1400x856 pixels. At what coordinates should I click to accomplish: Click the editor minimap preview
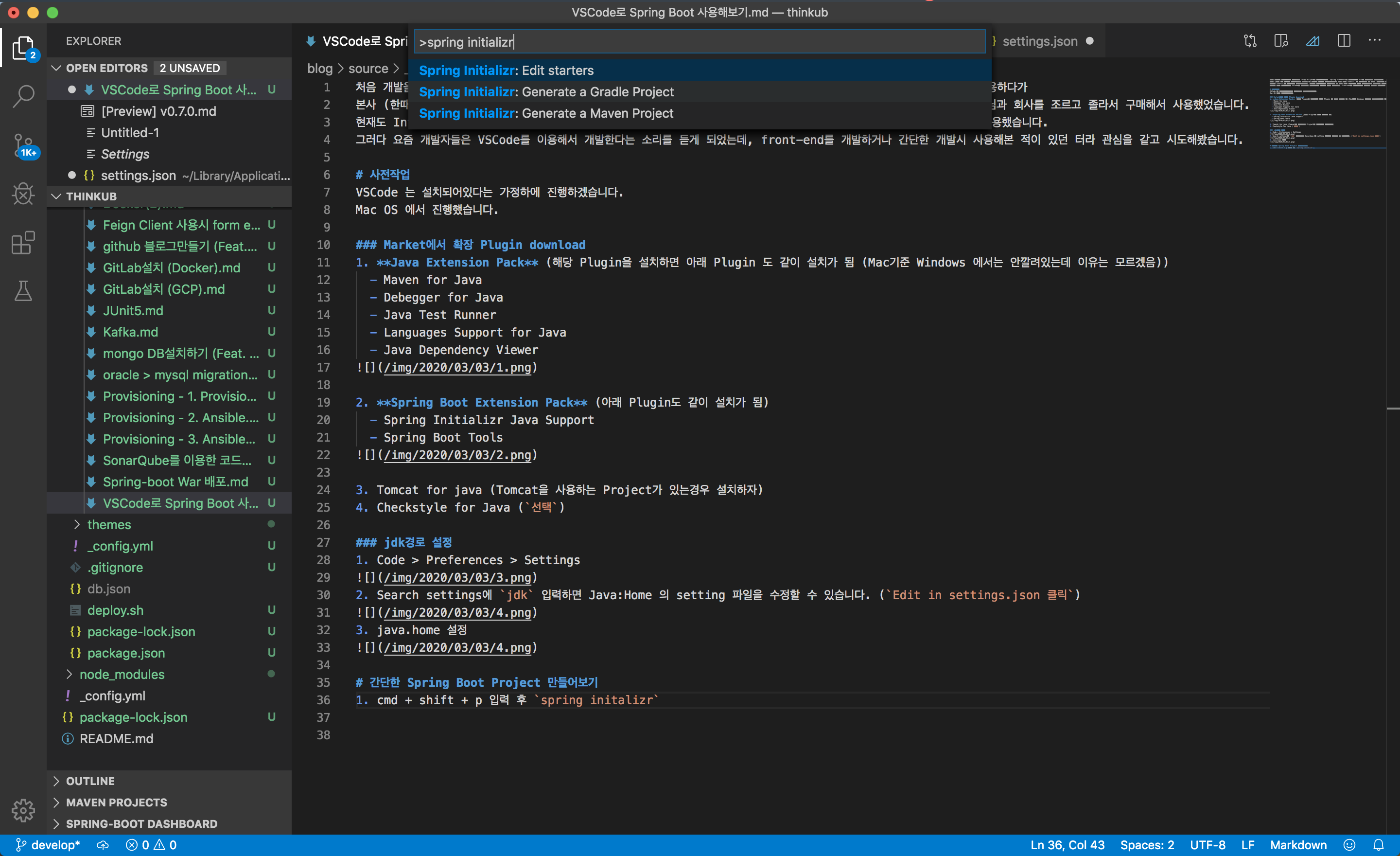(1327, 114)
